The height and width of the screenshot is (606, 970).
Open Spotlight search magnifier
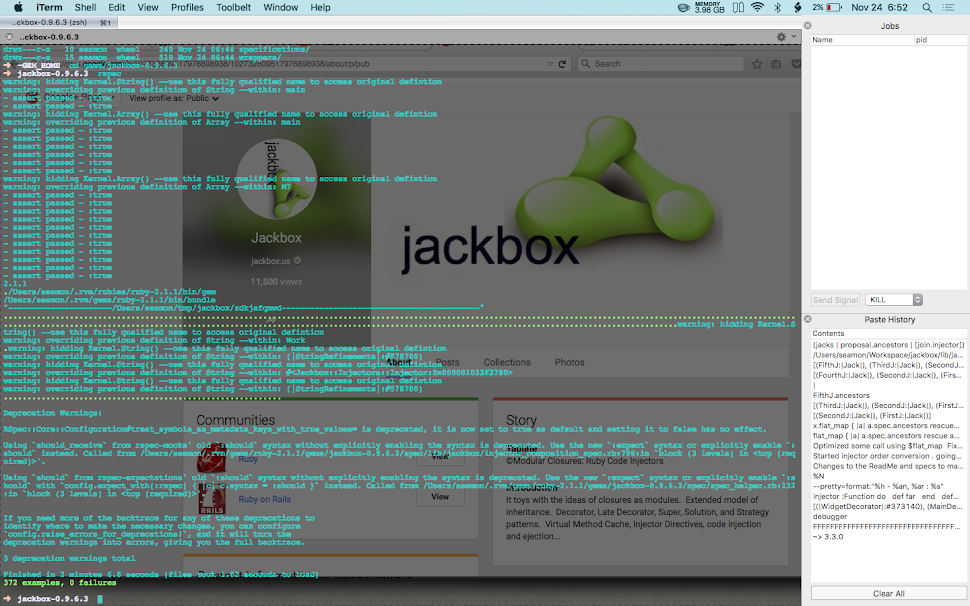click(927, 7)
